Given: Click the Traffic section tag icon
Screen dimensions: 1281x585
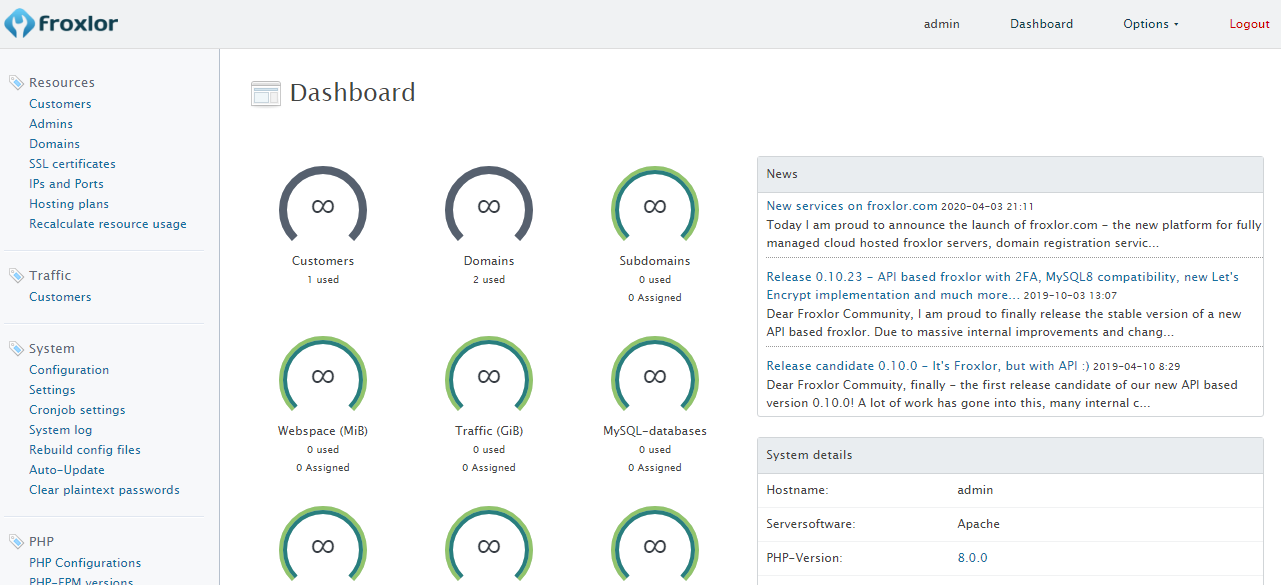Looking at the screenshot, I should click(x=16, y=276).
